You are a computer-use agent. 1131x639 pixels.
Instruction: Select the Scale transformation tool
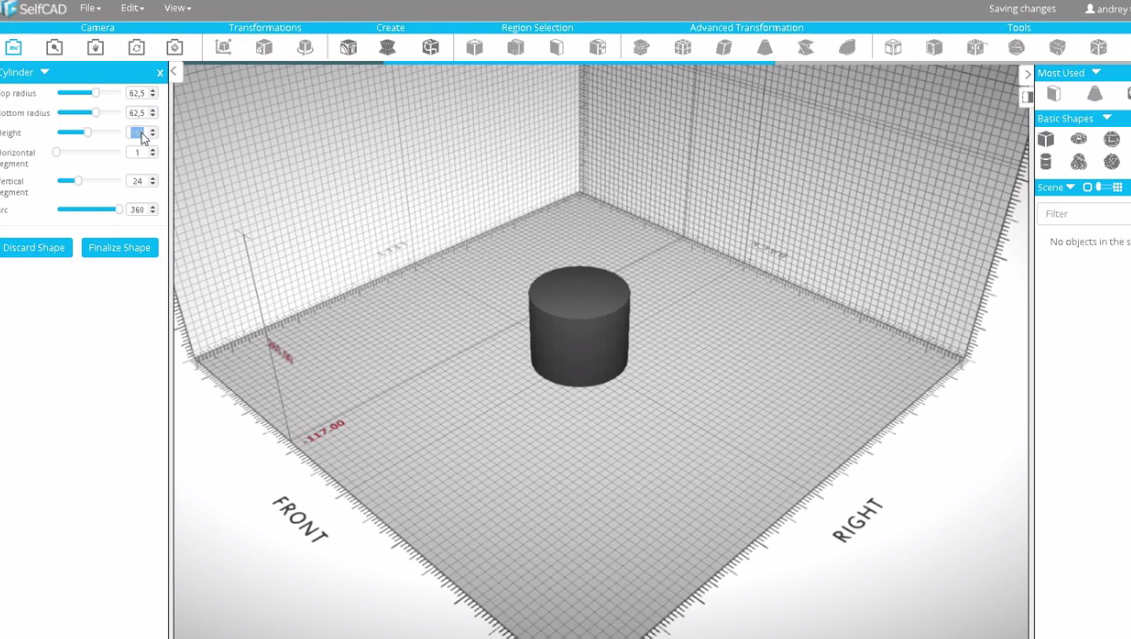pyautogui.click(x=264, y=48)
